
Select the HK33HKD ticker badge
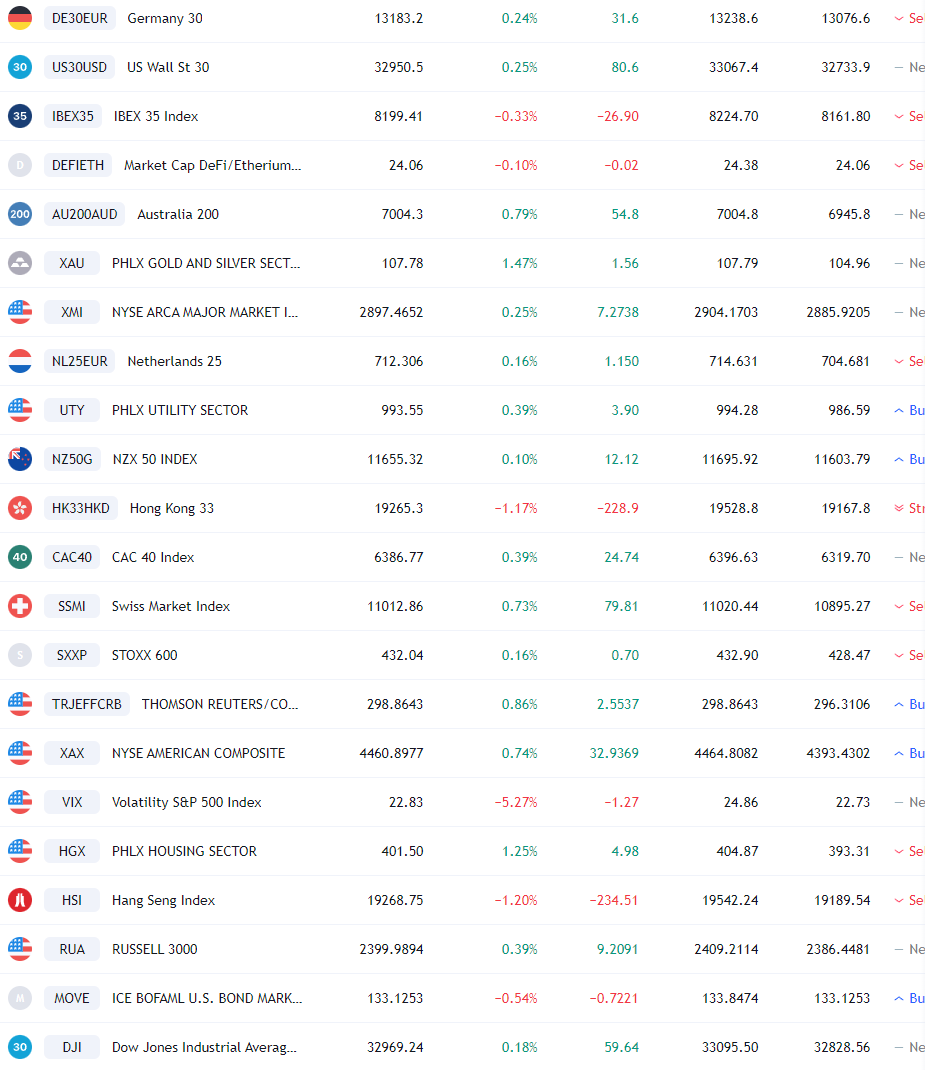[x=80, y=508]
